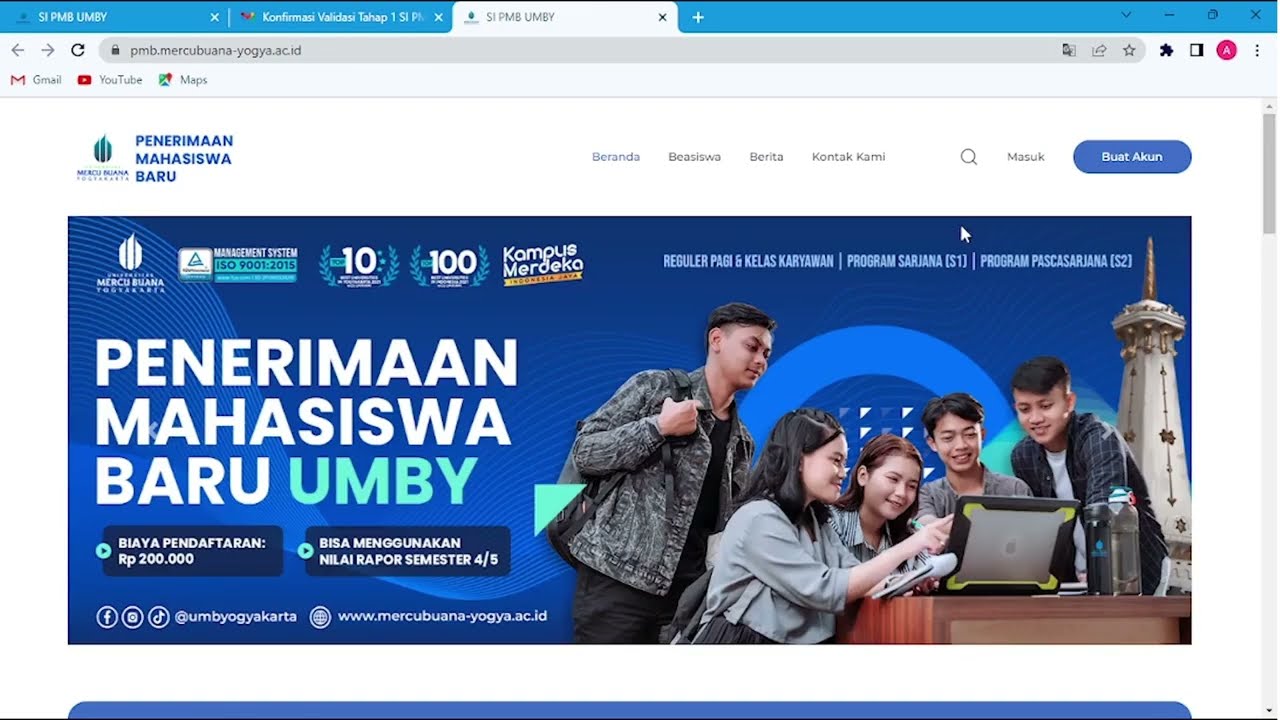Open Google Translate icon in address bar
The height and width of the screenshot is (720, 1280).
(1069, 50)
